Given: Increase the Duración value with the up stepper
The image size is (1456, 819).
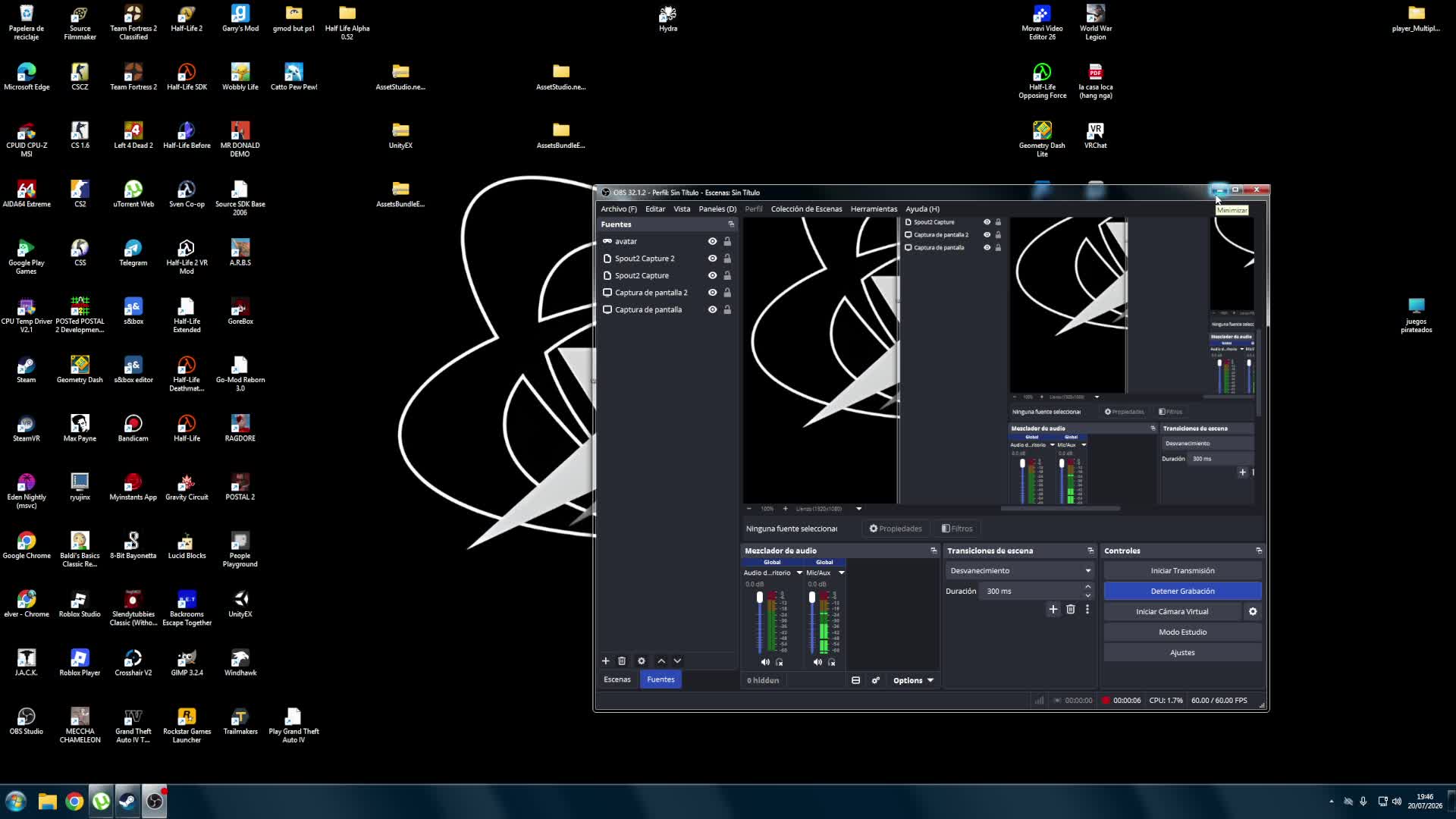Looking at the screenshot, I should pos(1087,586).
